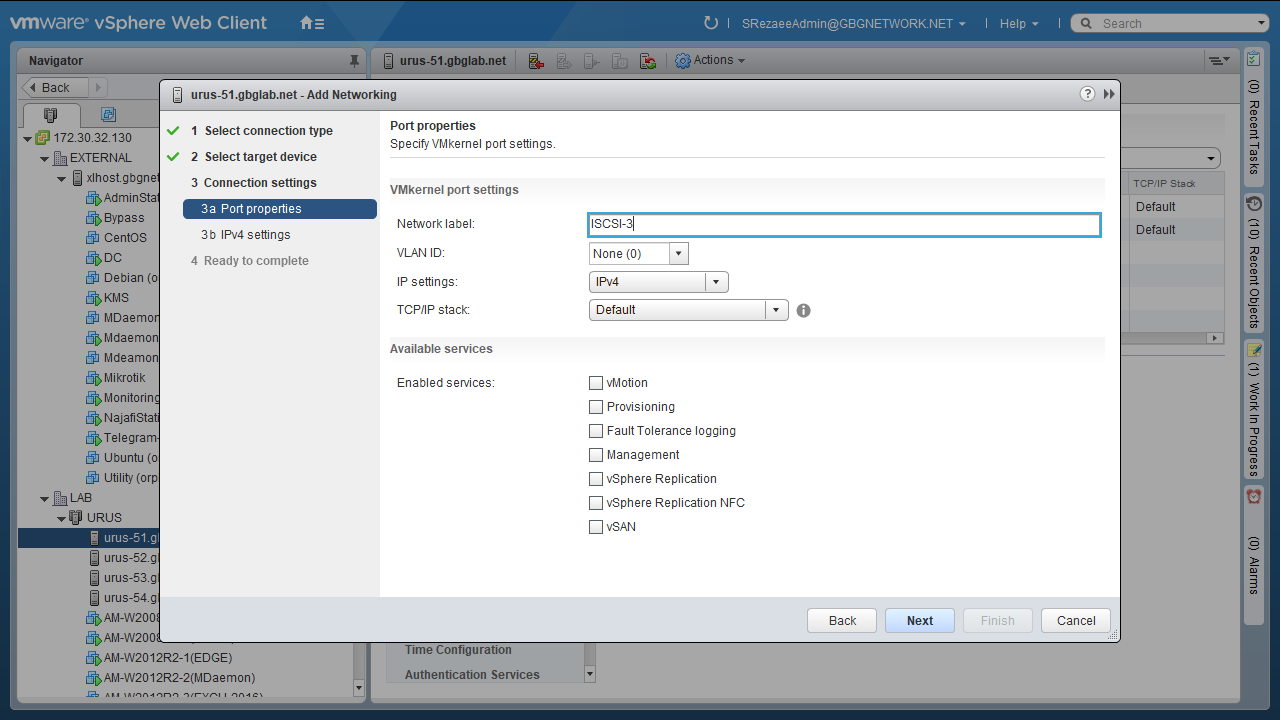Open the IP settings dropdown
This screenshot has width=1281, height=720.
pyautogui.click(x=659, y=282)
